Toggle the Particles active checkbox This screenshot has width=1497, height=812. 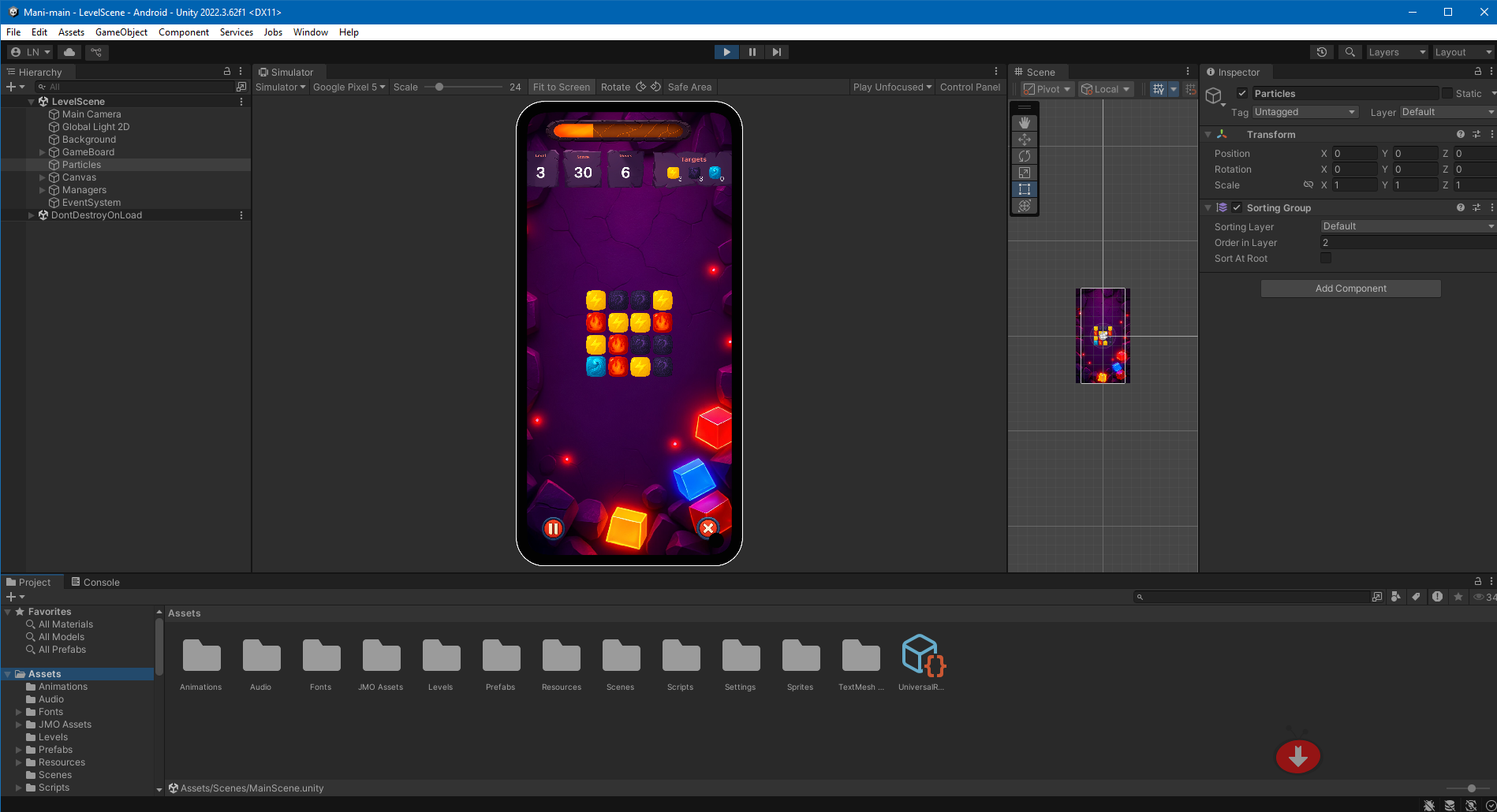pos(1242,93)
